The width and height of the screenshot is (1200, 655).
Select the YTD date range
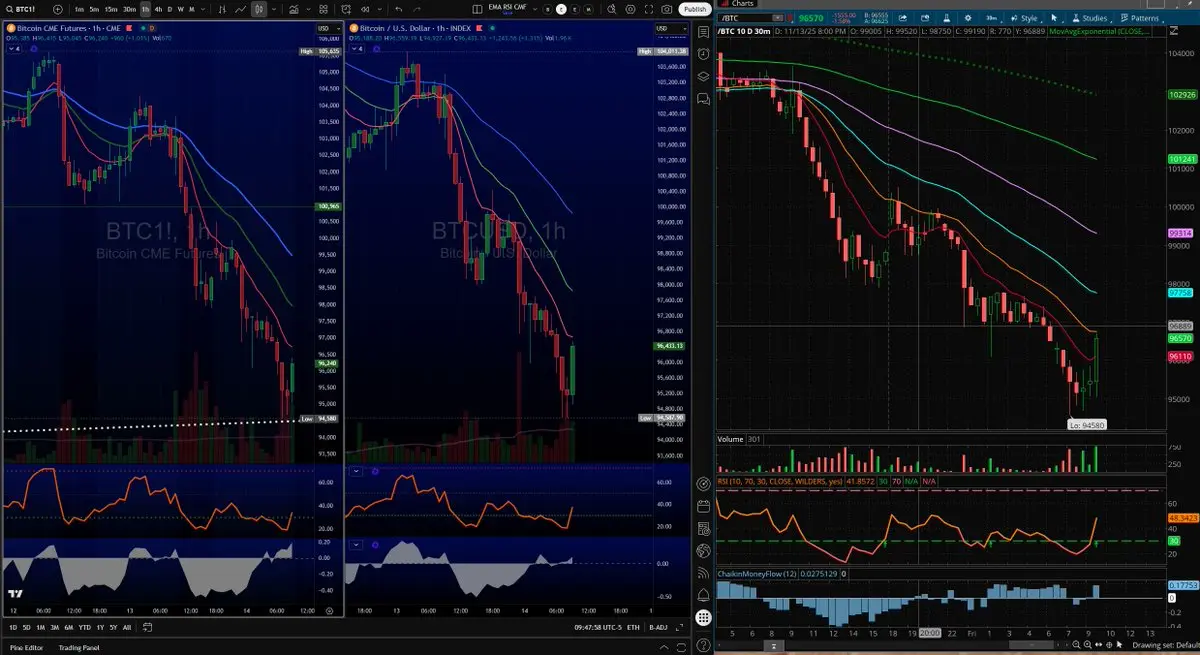pos(85,627)
